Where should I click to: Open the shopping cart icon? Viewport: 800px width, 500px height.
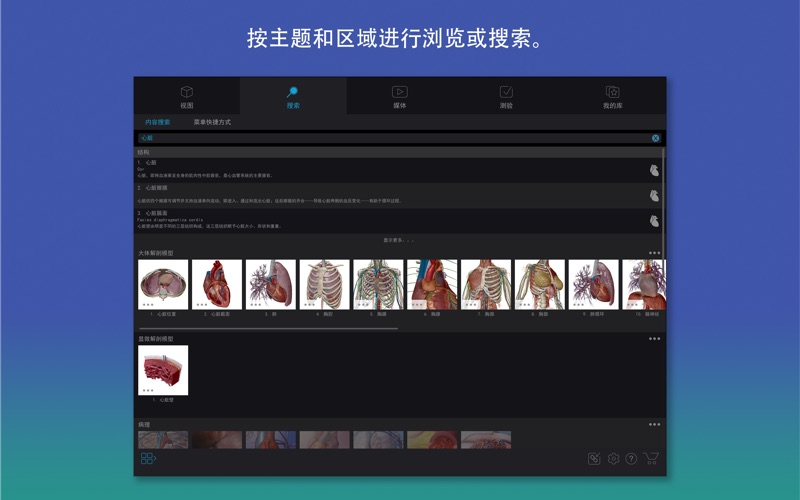click(651, 458)
